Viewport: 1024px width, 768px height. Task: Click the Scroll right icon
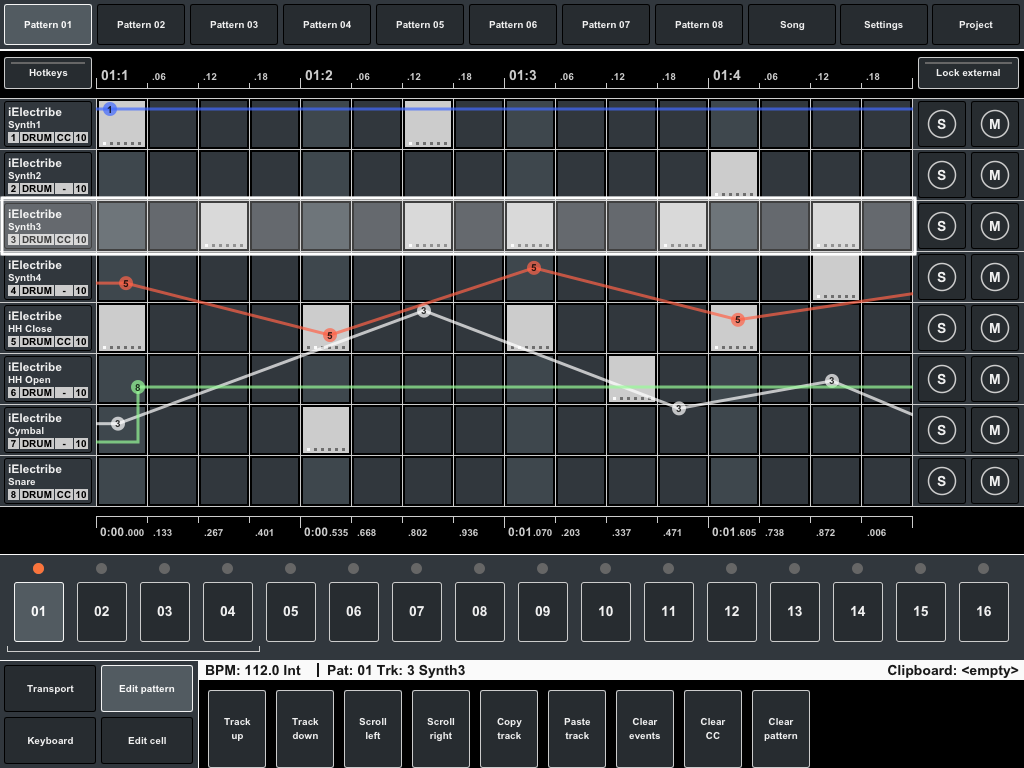pyautogui.click(x=440, y=728)
